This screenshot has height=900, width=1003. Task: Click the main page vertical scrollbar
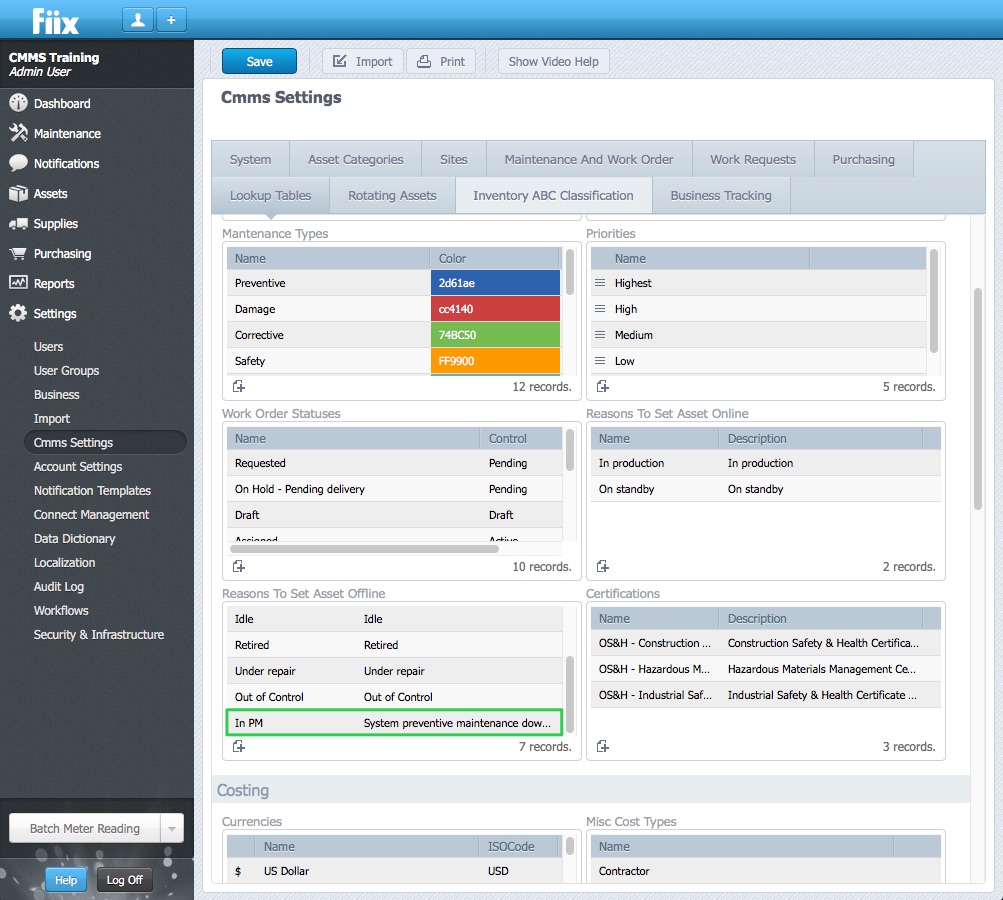click(x=977, y=399)
